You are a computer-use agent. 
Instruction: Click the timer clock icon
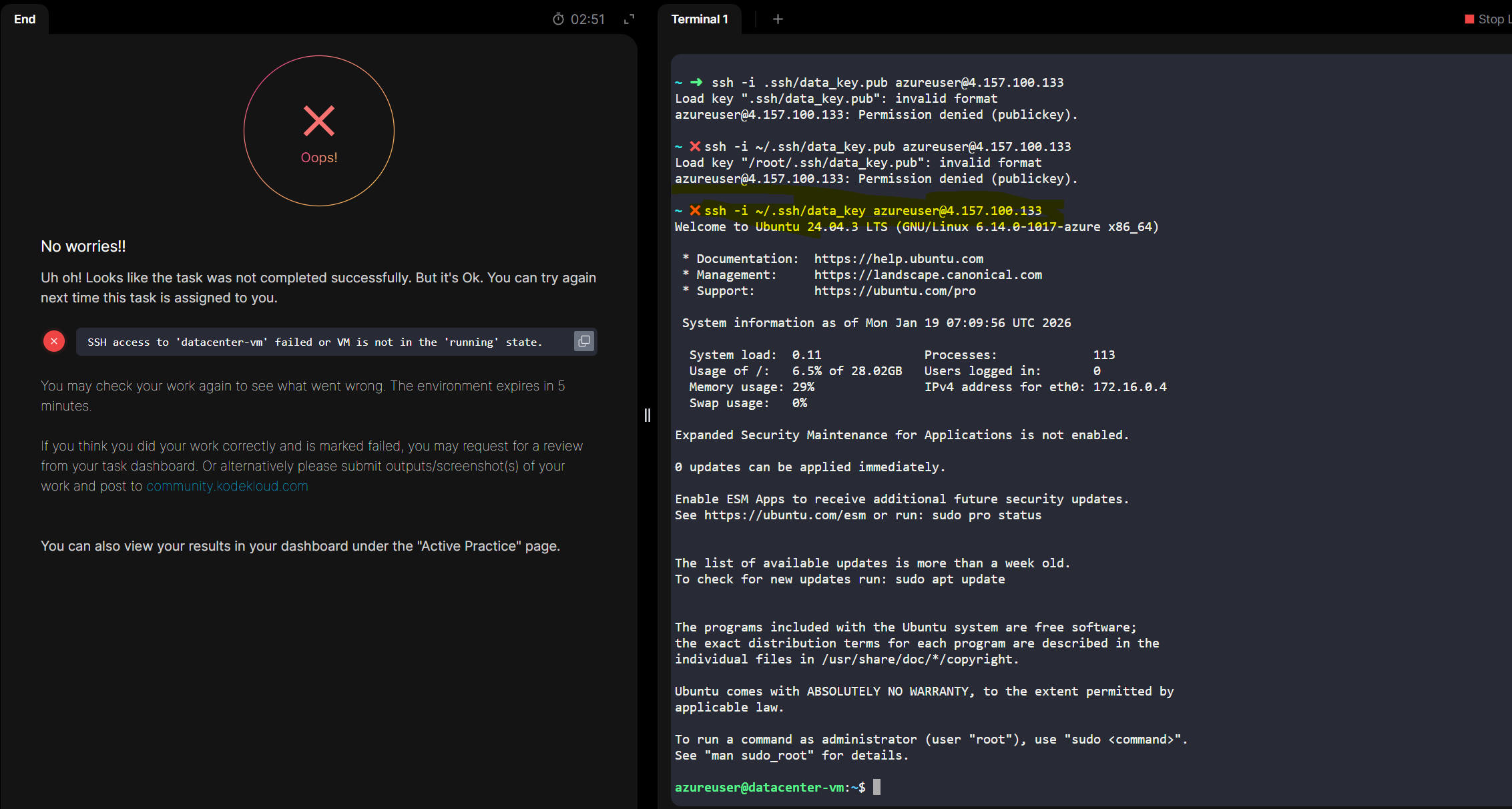pyautogui.click(x=558, y=19)
